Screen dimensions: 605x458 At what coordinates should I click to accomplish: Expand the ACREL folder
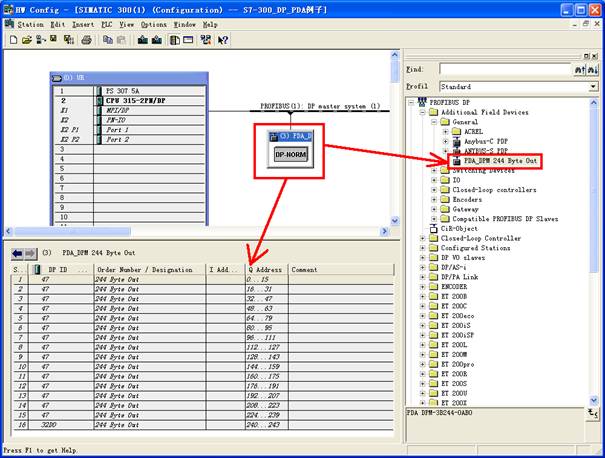tap(446, 132)
